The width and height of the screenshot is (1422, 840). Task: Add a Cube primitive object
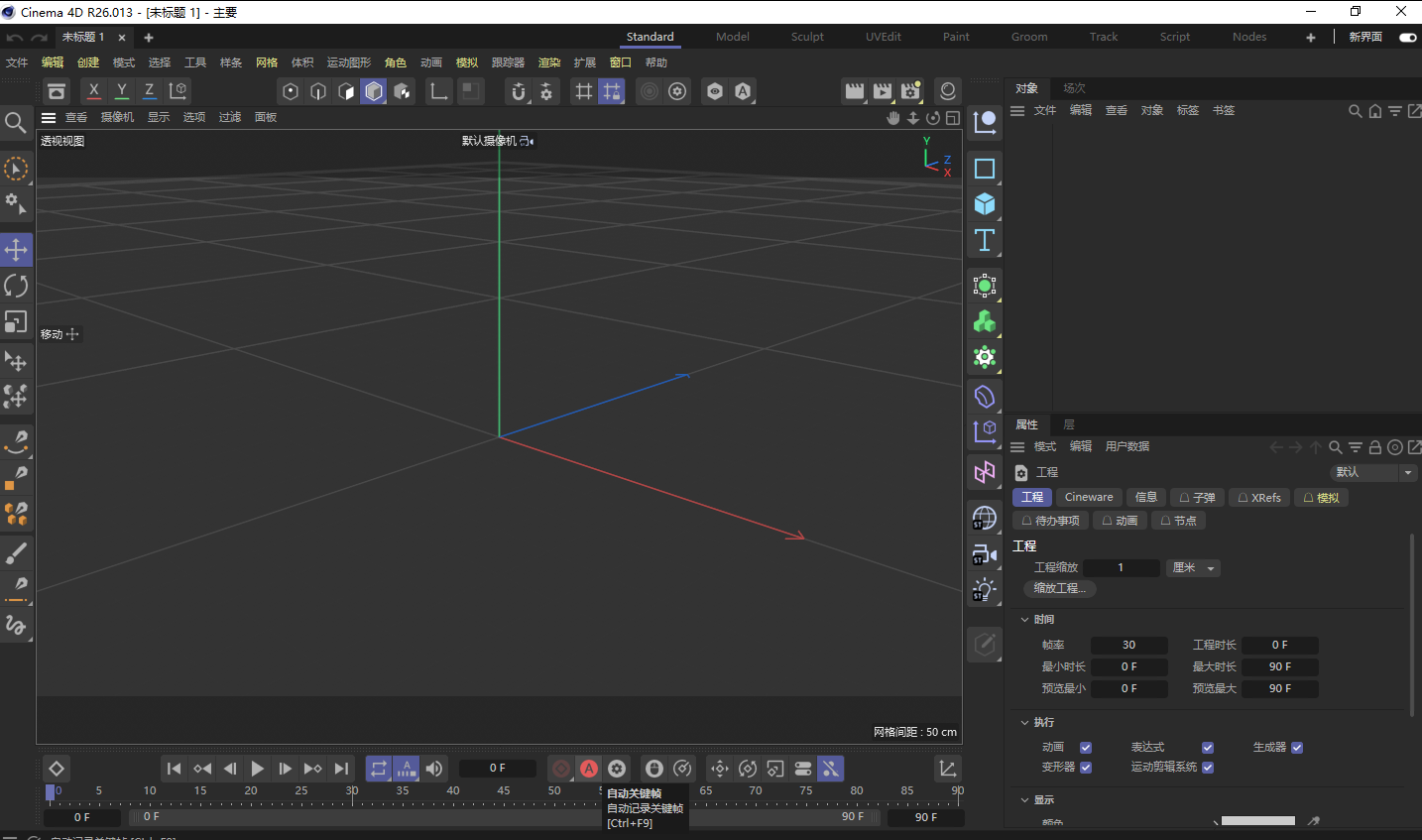click(984, 204)
